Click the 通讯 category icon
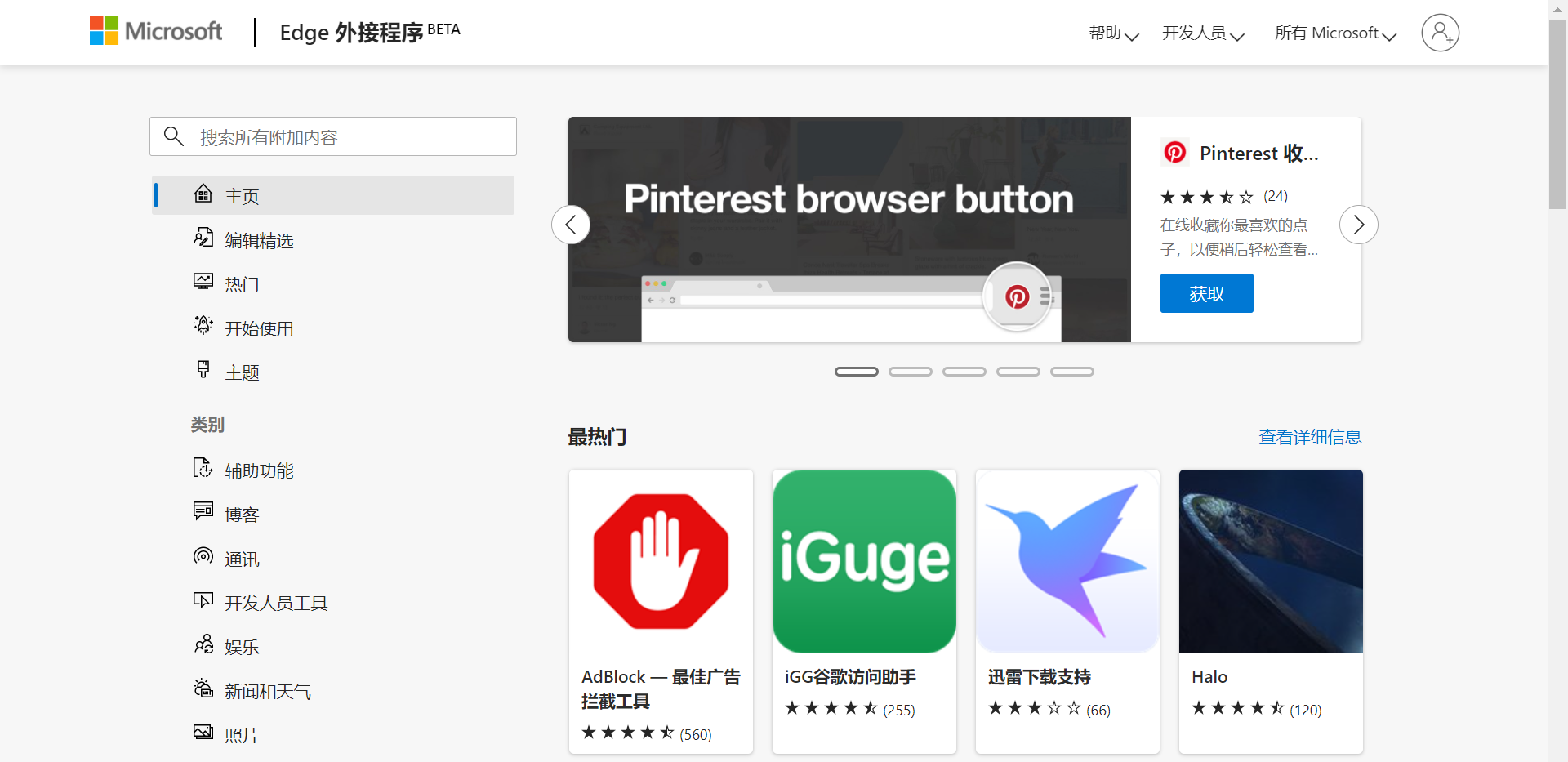This screenshot has height=762, width=1568. [x=203, y=555]
